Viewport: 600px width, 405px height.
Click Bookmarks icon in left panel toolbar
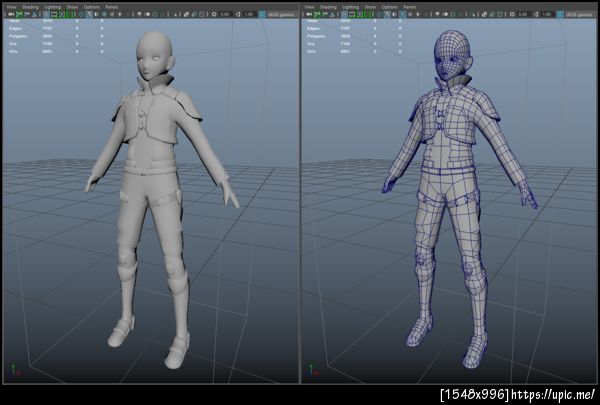pyautogui.click(x=34, y=15)
